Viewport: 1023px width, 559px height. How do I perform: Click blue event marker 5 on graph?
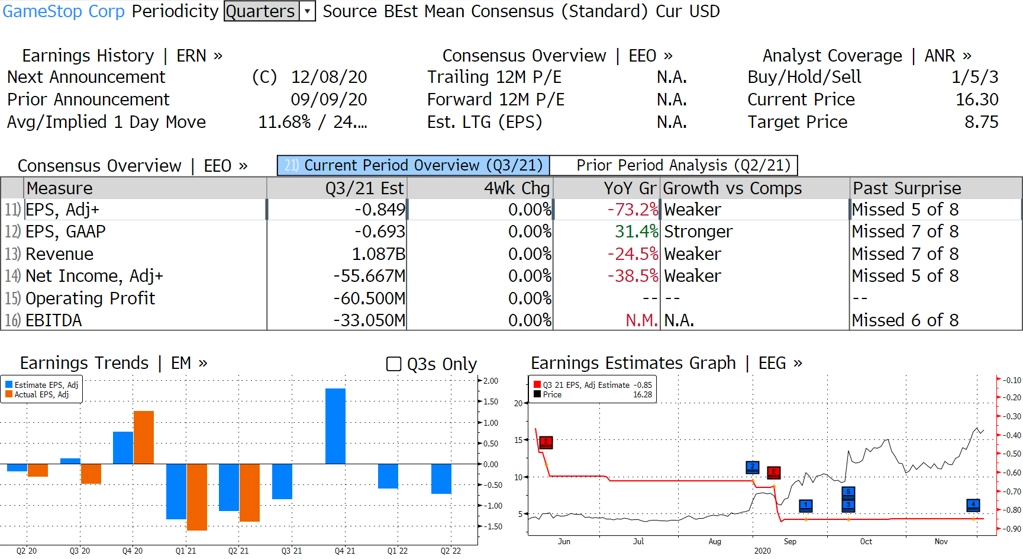pos(848,492)
